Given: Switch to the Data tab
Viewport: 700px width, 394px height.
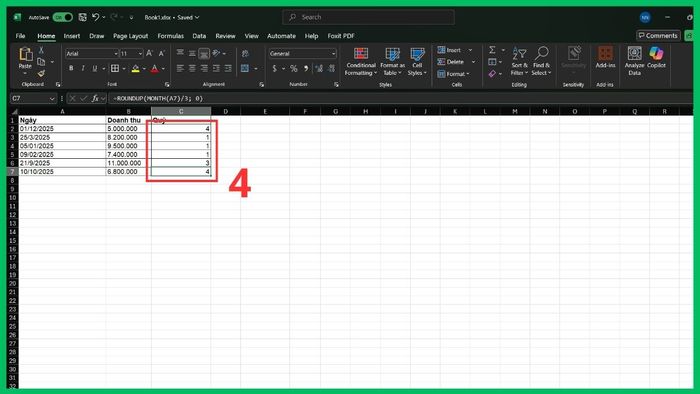Looking at the screenshot, I should click(x=199, y=36).
